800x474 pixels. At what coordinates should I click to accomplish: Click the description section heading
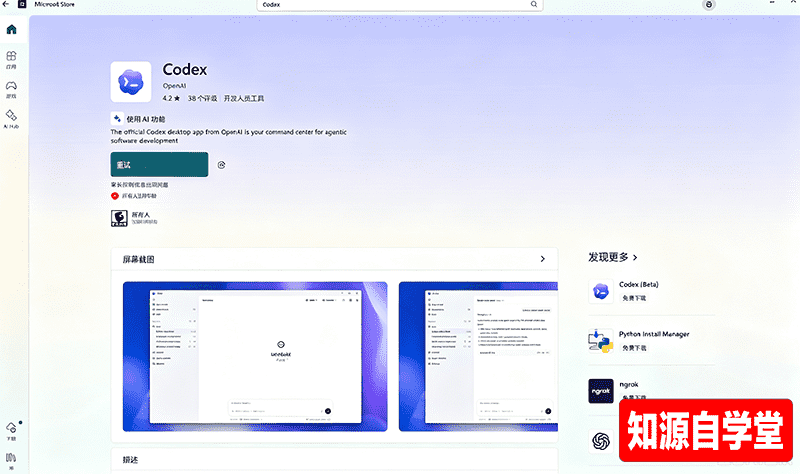click(x=130, y=460)
